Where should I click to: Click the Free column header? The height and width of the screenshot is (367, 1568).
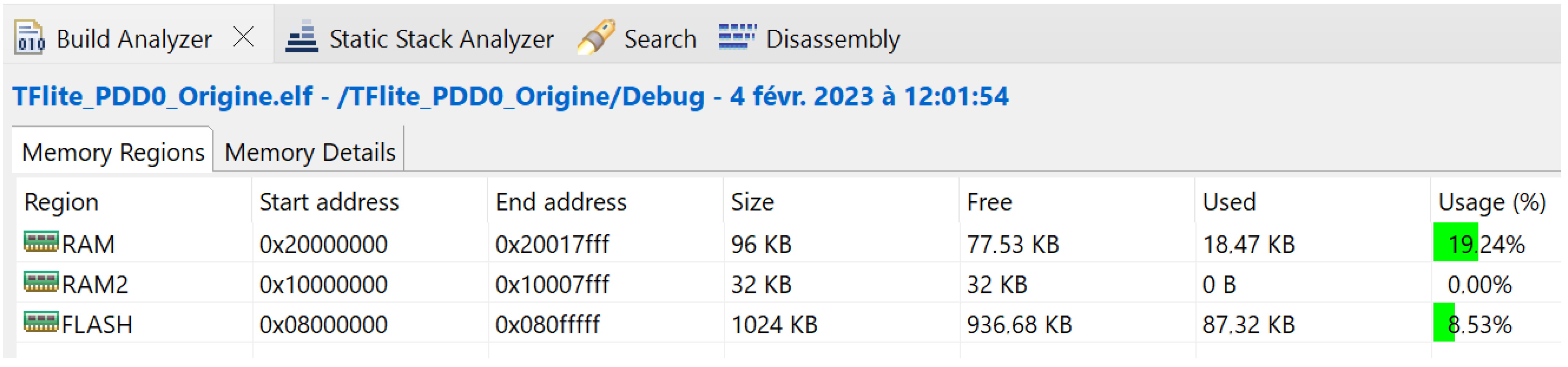989,202
